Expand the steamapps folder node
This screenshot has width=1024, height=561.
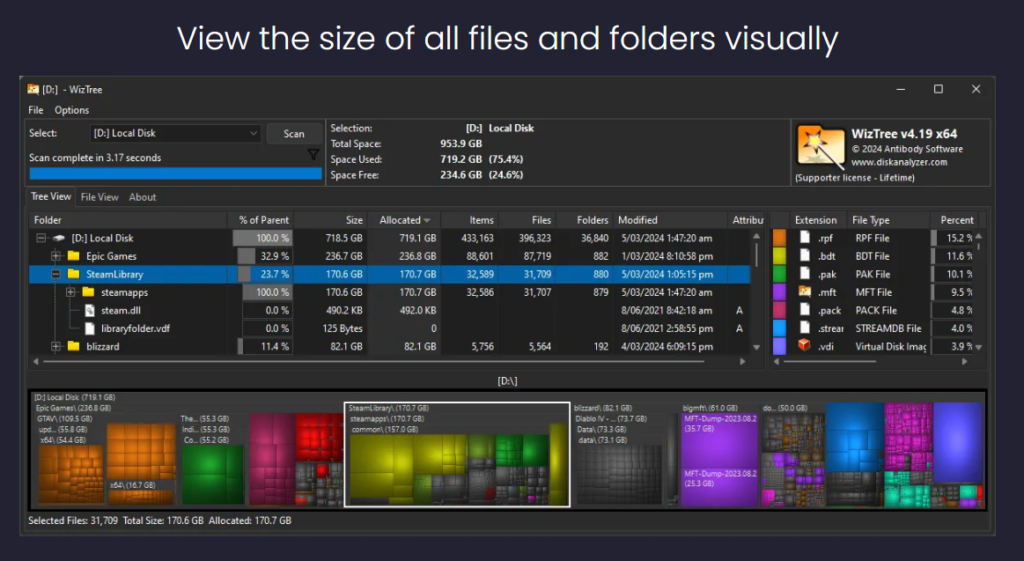(71, 292)
